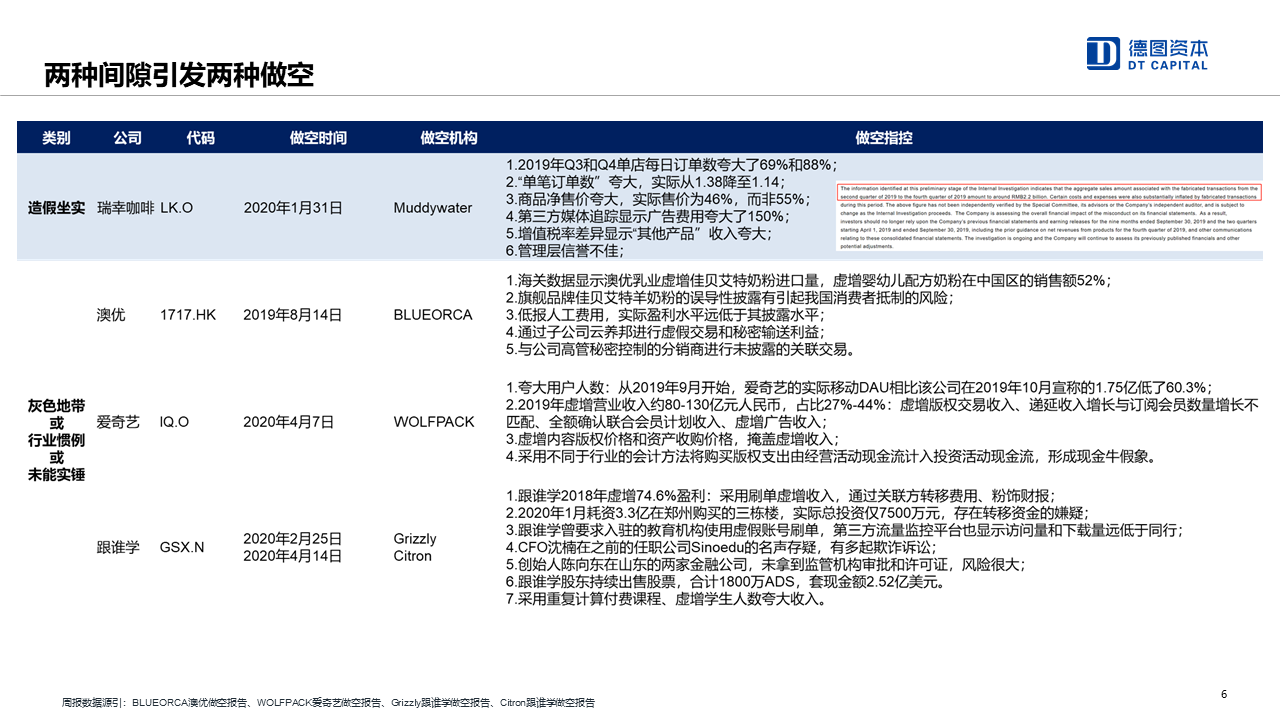1280x720 pixels.
Task: Select the 造假坐实 category cell
Action: pyautogui.click(x=56, y=208)
